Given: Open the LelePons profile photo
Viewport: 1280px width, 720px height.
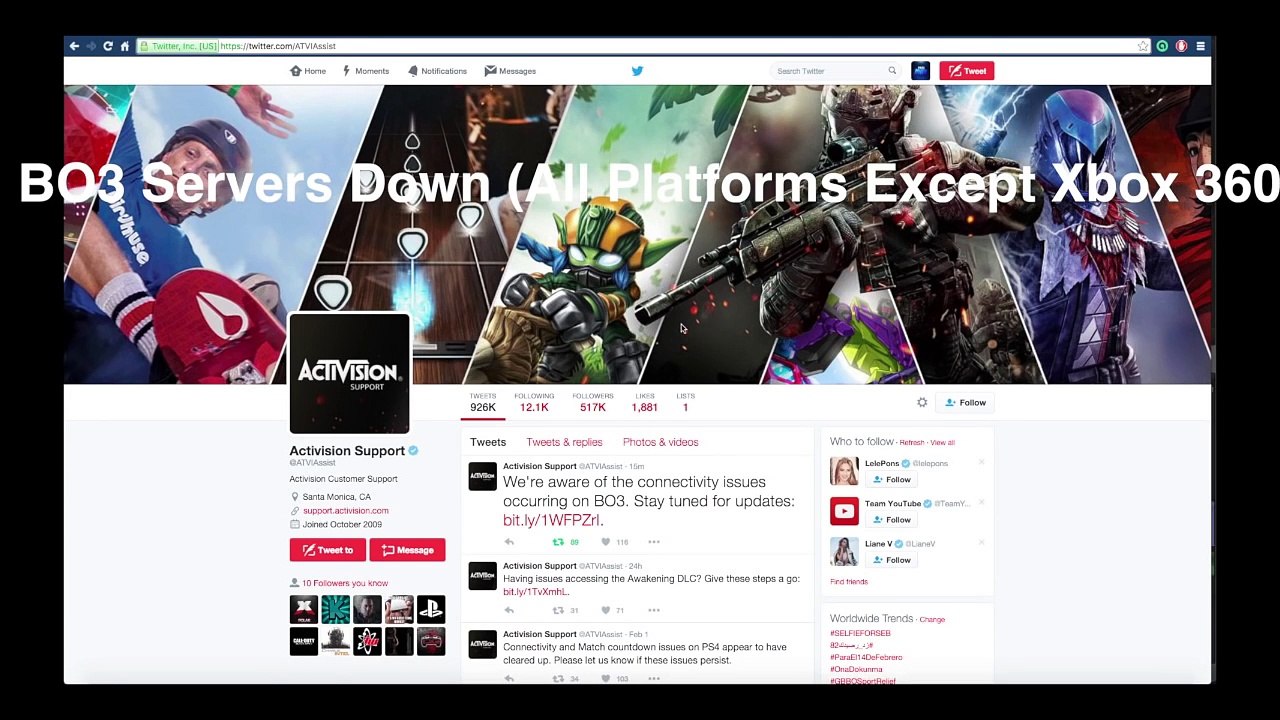Looking at the screenshot, I should click(844, 471).
